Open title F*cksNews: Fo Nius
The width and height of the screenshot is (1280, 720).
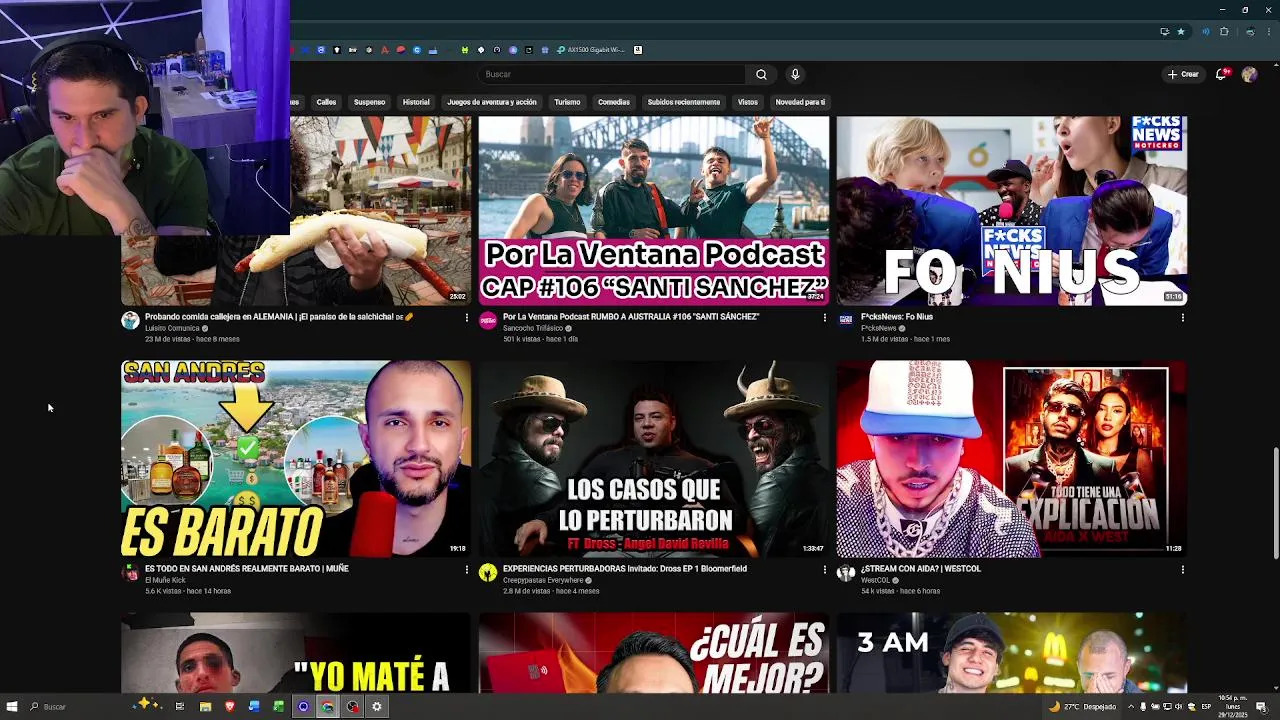(x=897, y=317)
